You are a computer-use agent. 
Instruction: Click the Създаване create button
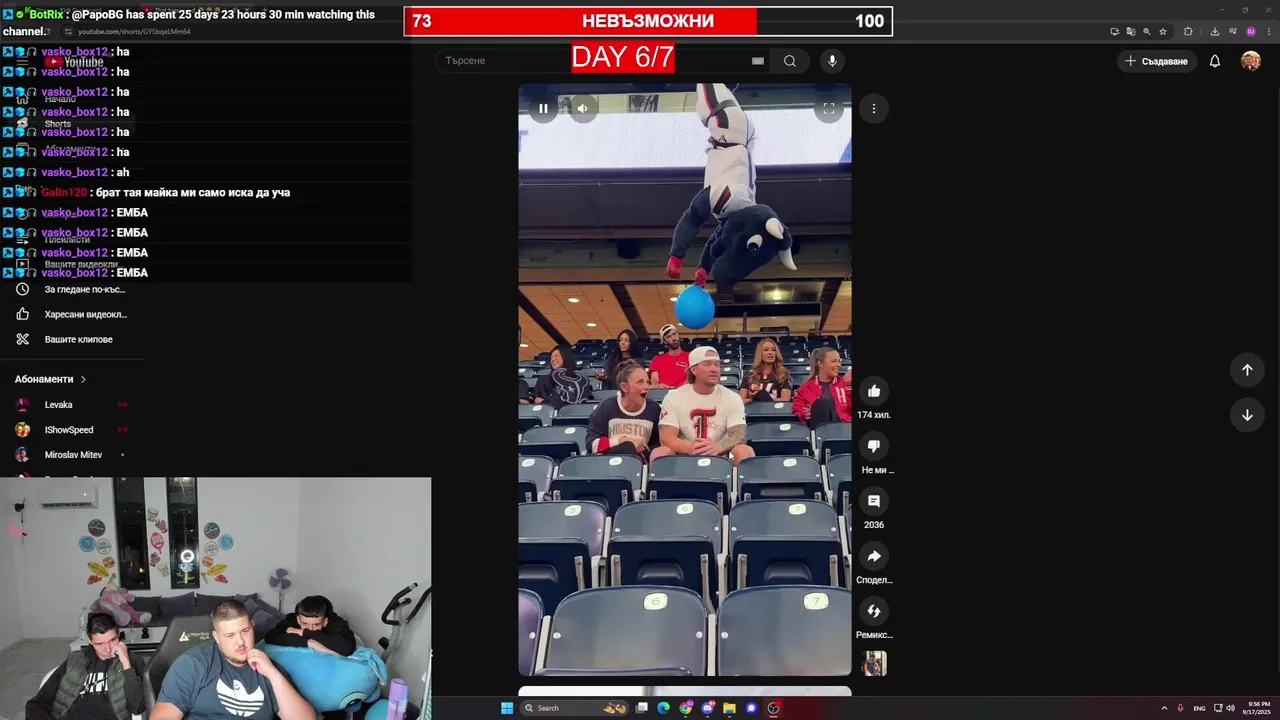[1157, 61]
